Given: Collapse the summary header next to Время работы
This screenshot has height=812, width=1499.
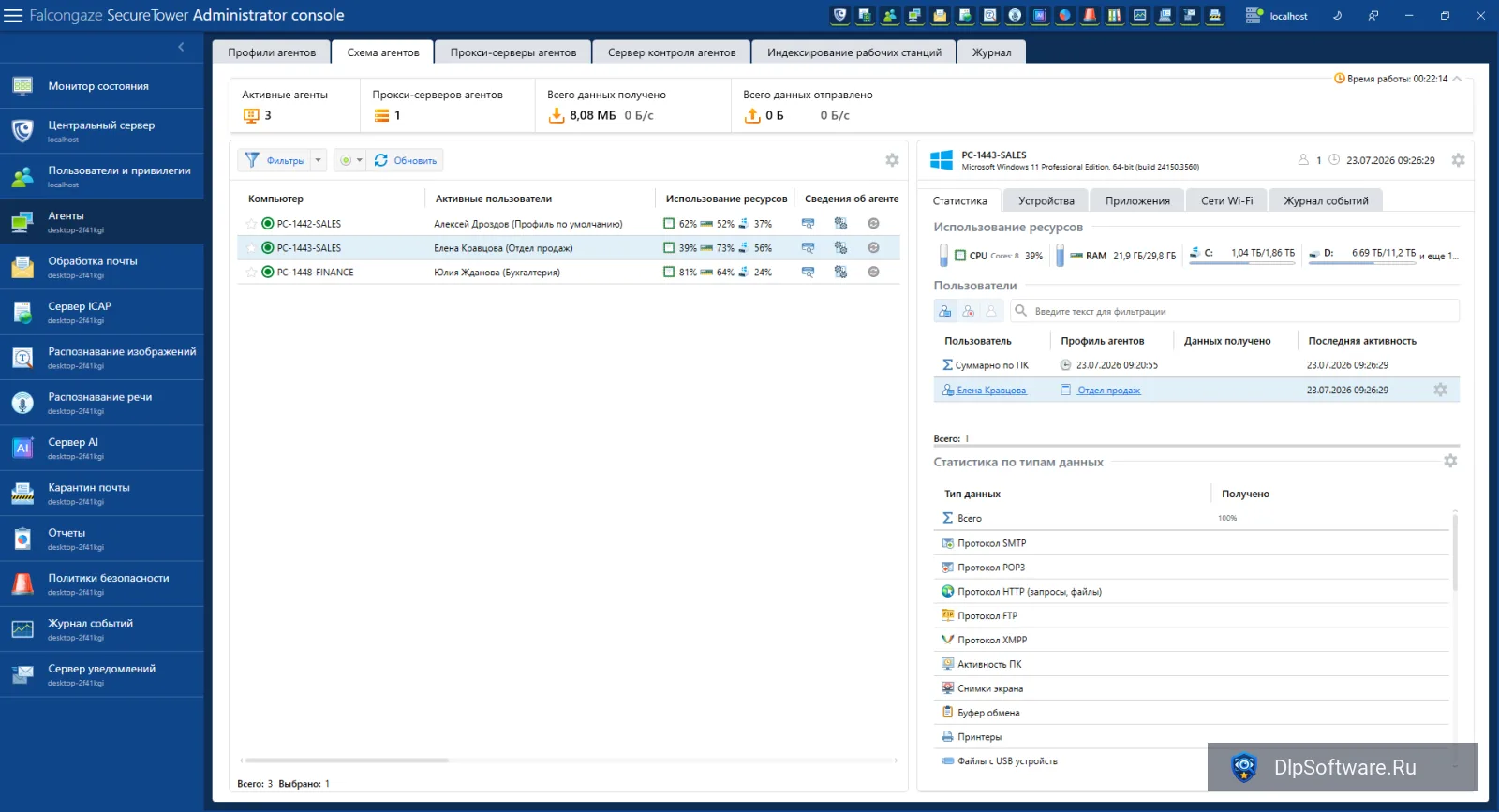Looking at the screenshot, I should (x=1457, y=79).
